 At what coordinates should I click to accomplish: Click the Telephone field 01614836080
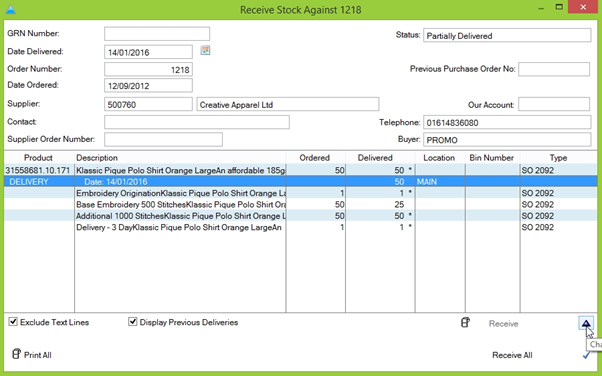507,123
